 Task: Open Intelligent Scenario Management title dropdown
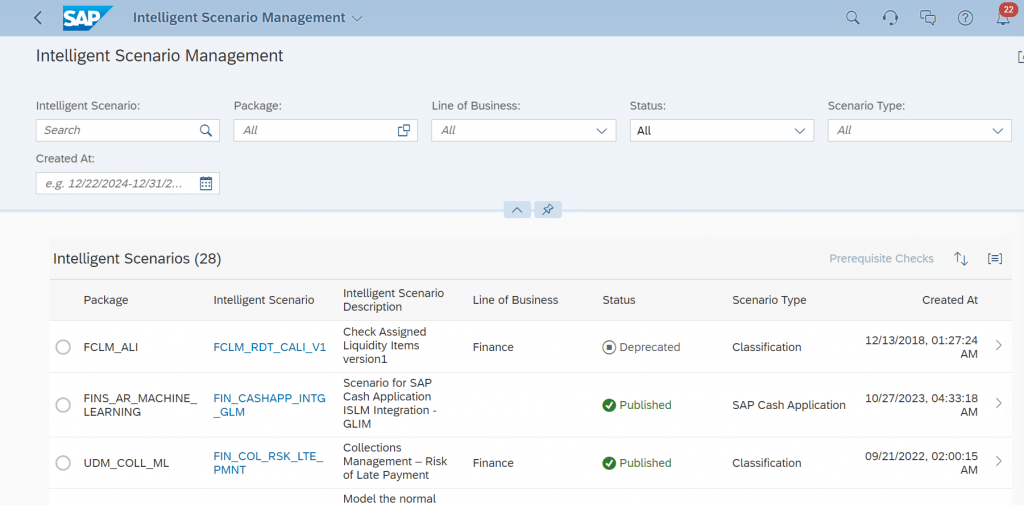click(357, 18)
